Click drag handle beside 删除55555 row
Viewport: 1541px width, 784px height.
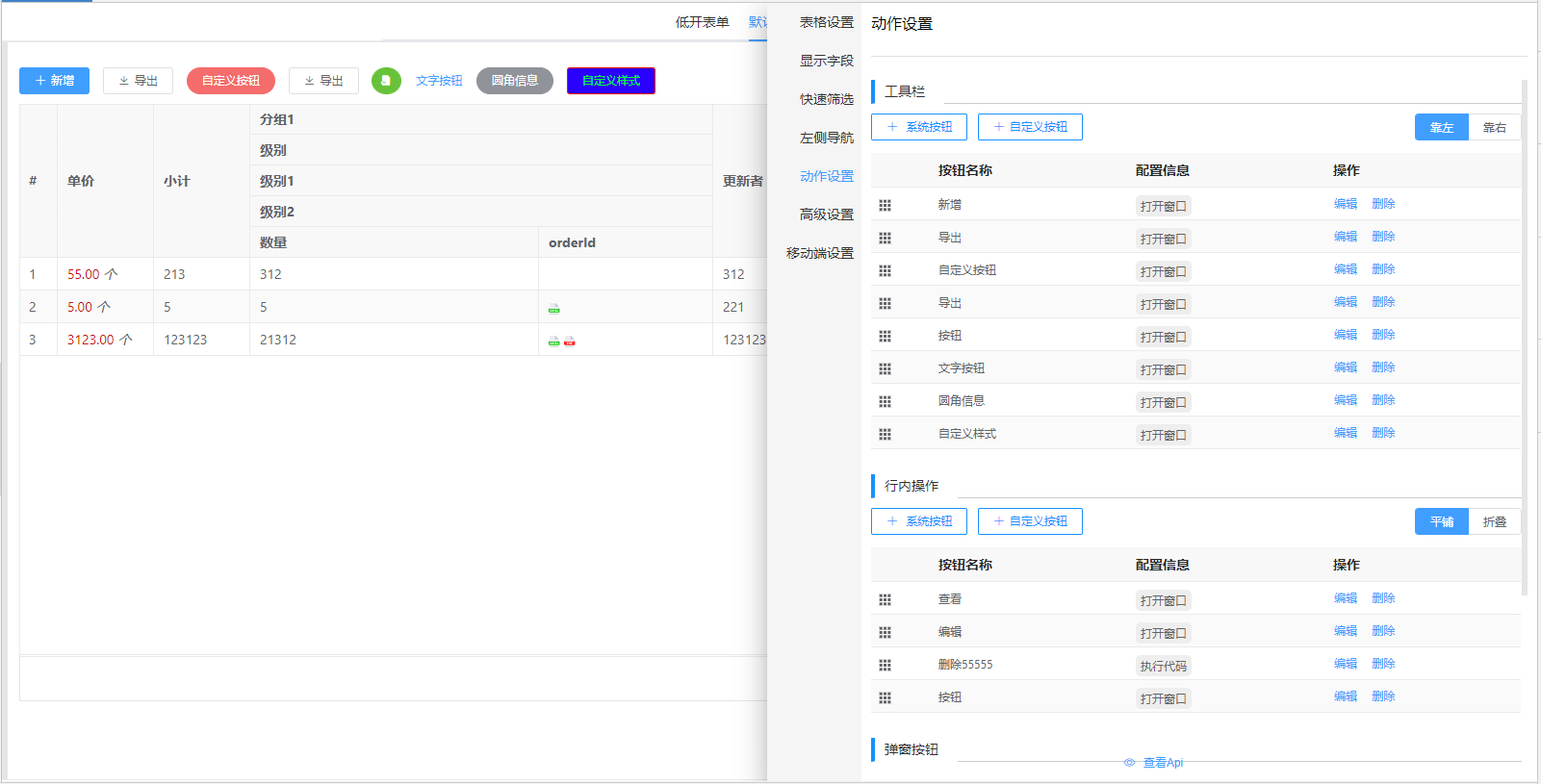pos(885,665)
